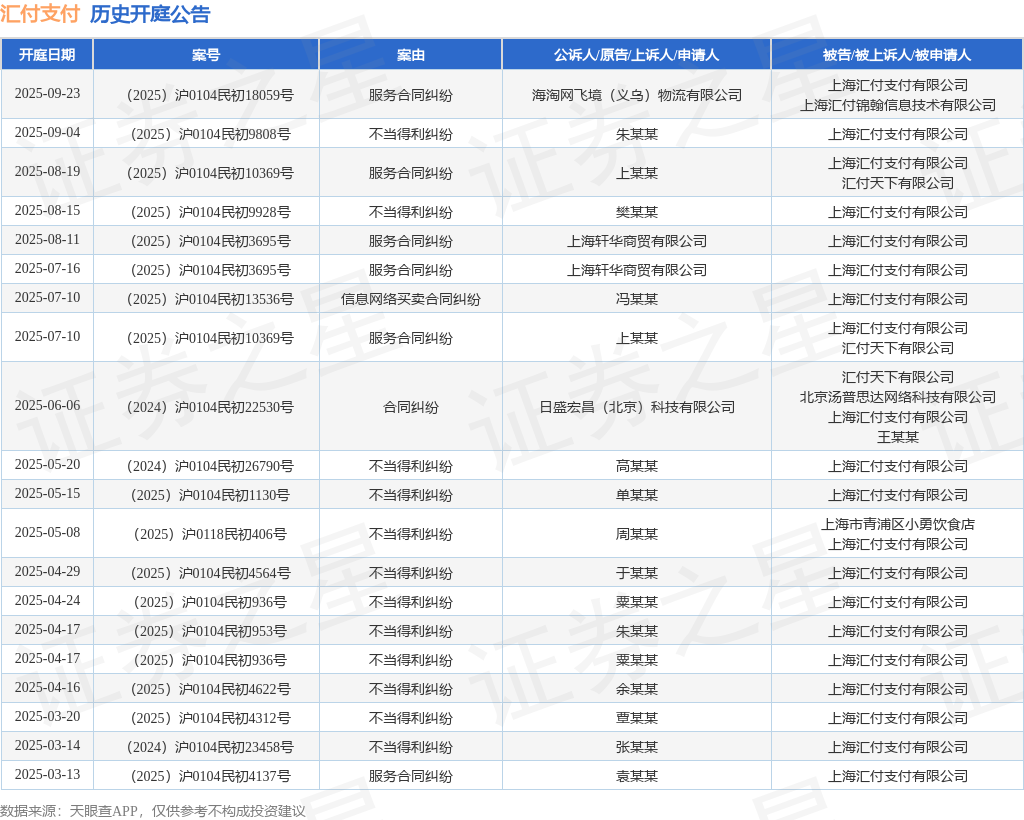Select date cell 2025-03-14
This screenshot has width=1024, height=820.
click(x=47, y=746)
